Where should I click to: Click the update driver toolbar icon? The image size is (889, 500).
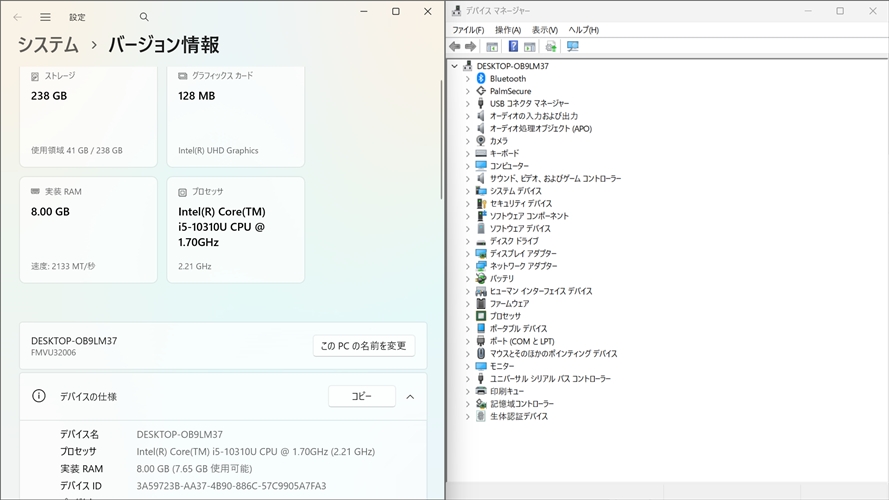tap(550, 47)
